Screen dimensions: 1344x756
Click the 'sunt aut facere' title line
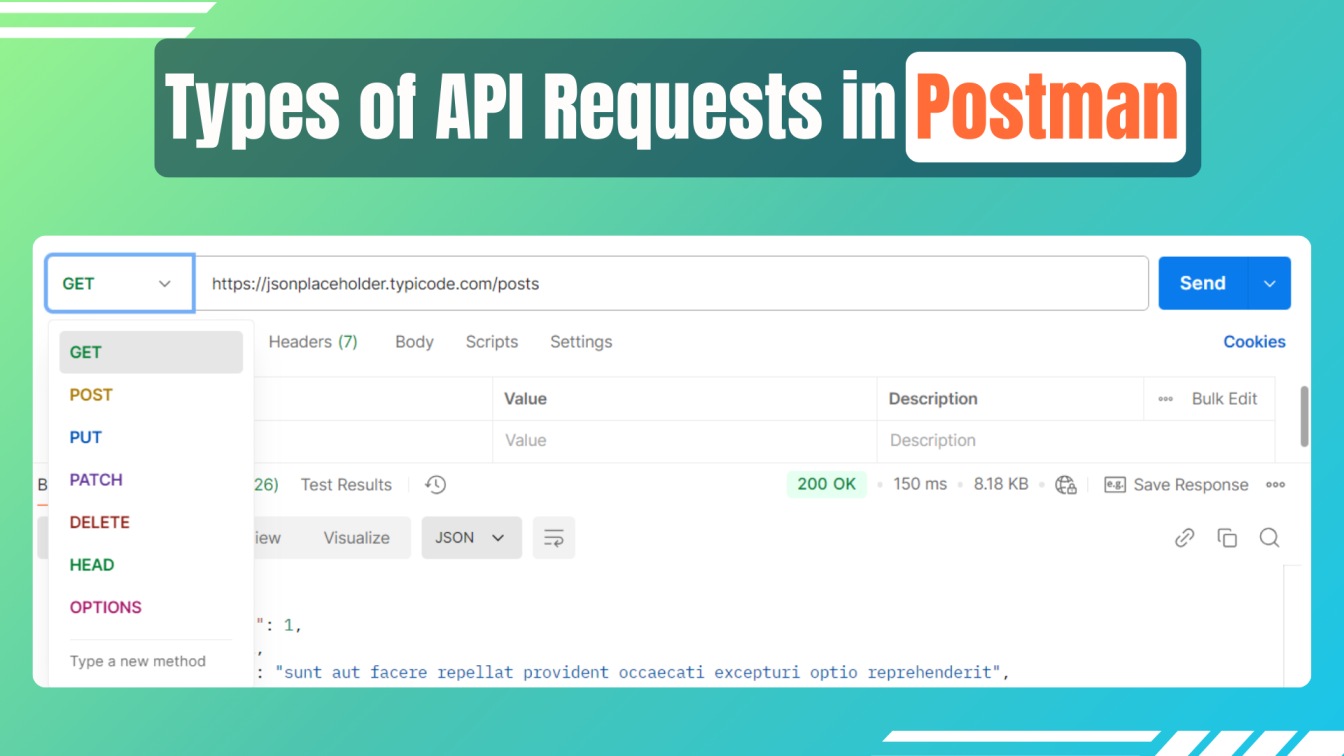click(x=639, y=672)
